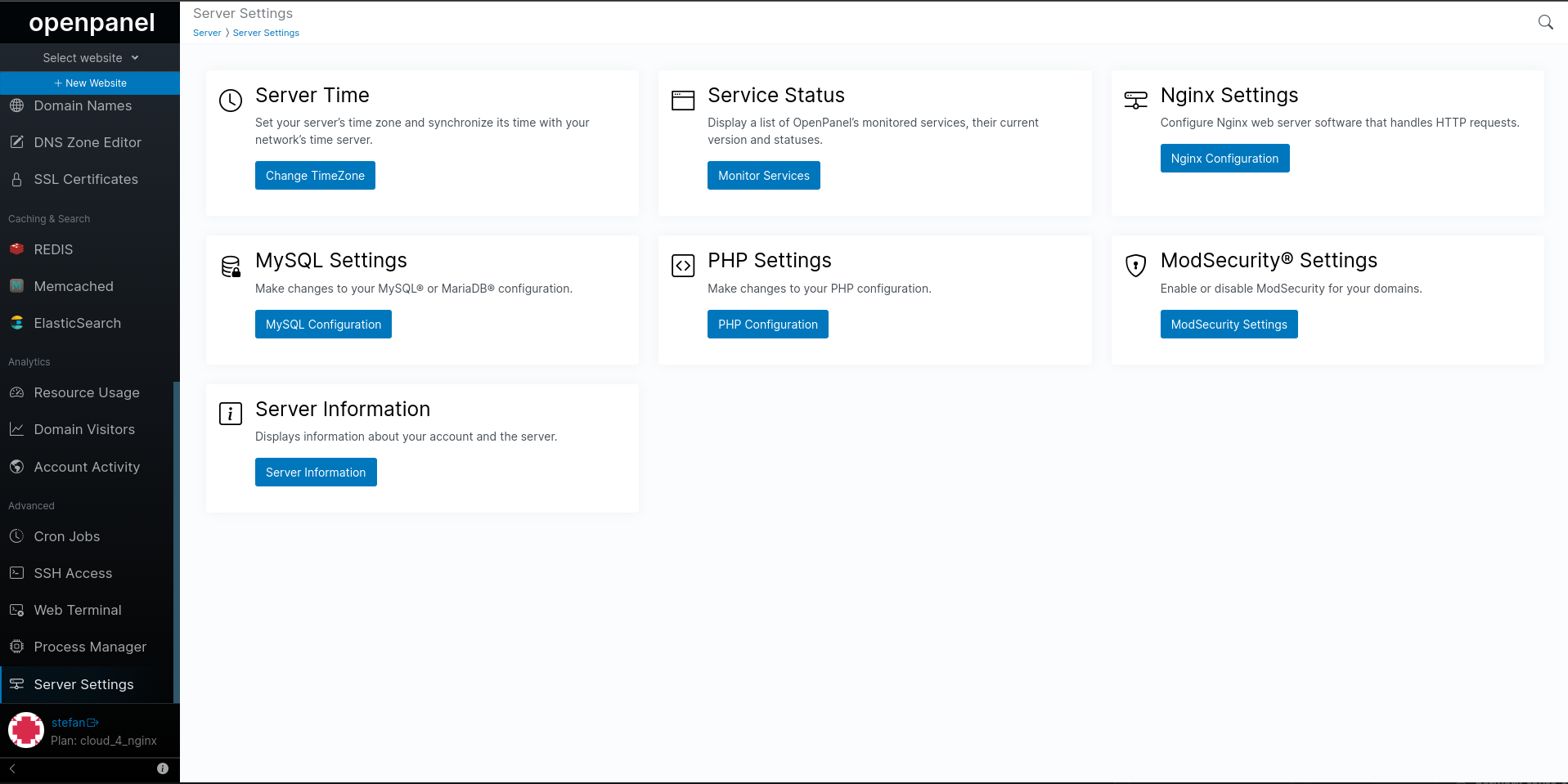This screenshot has width=1568, height=784.
Task: Click the search magnifier icon
Action: coord(1545,22)
